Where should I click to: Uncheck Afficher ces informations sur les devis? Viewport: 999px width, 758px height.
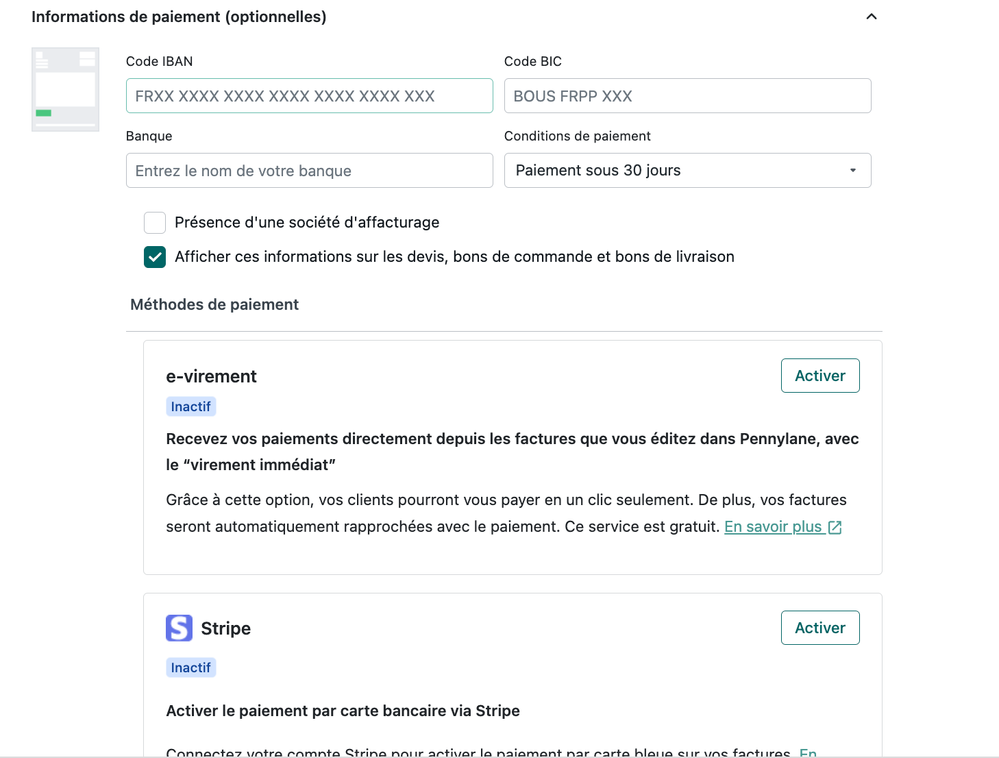(155, 257)
